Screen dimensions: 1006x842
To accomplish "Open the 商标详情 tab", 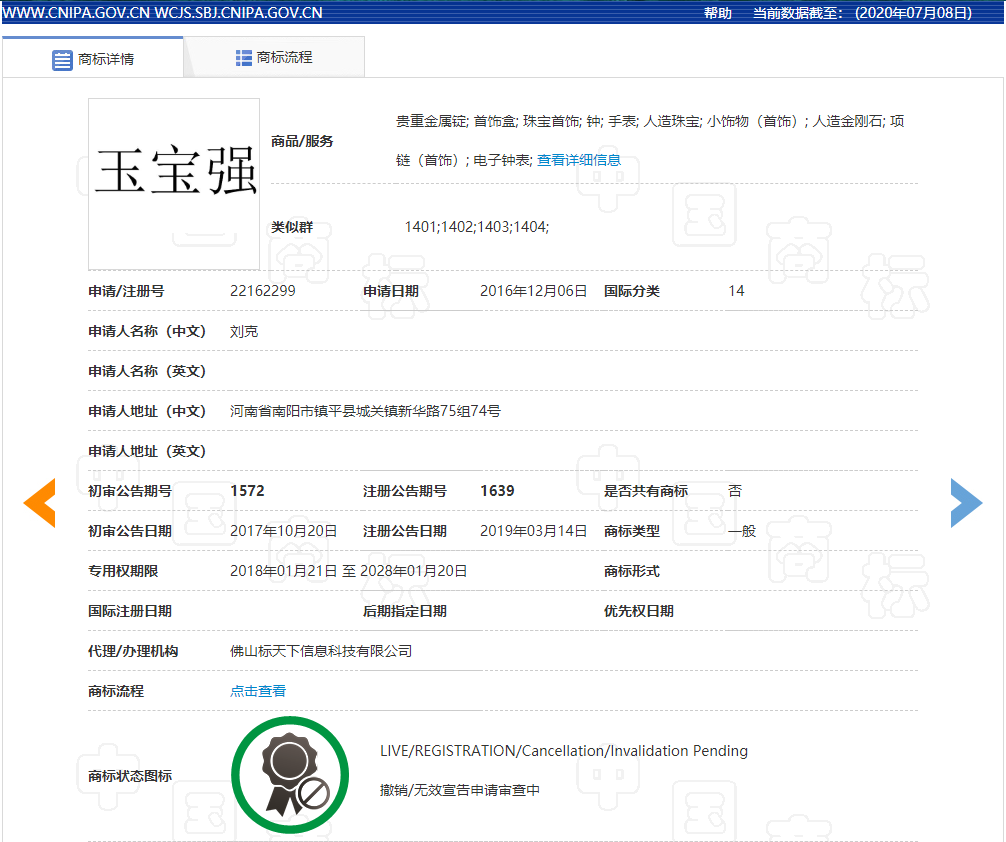I will pos(93,58).
